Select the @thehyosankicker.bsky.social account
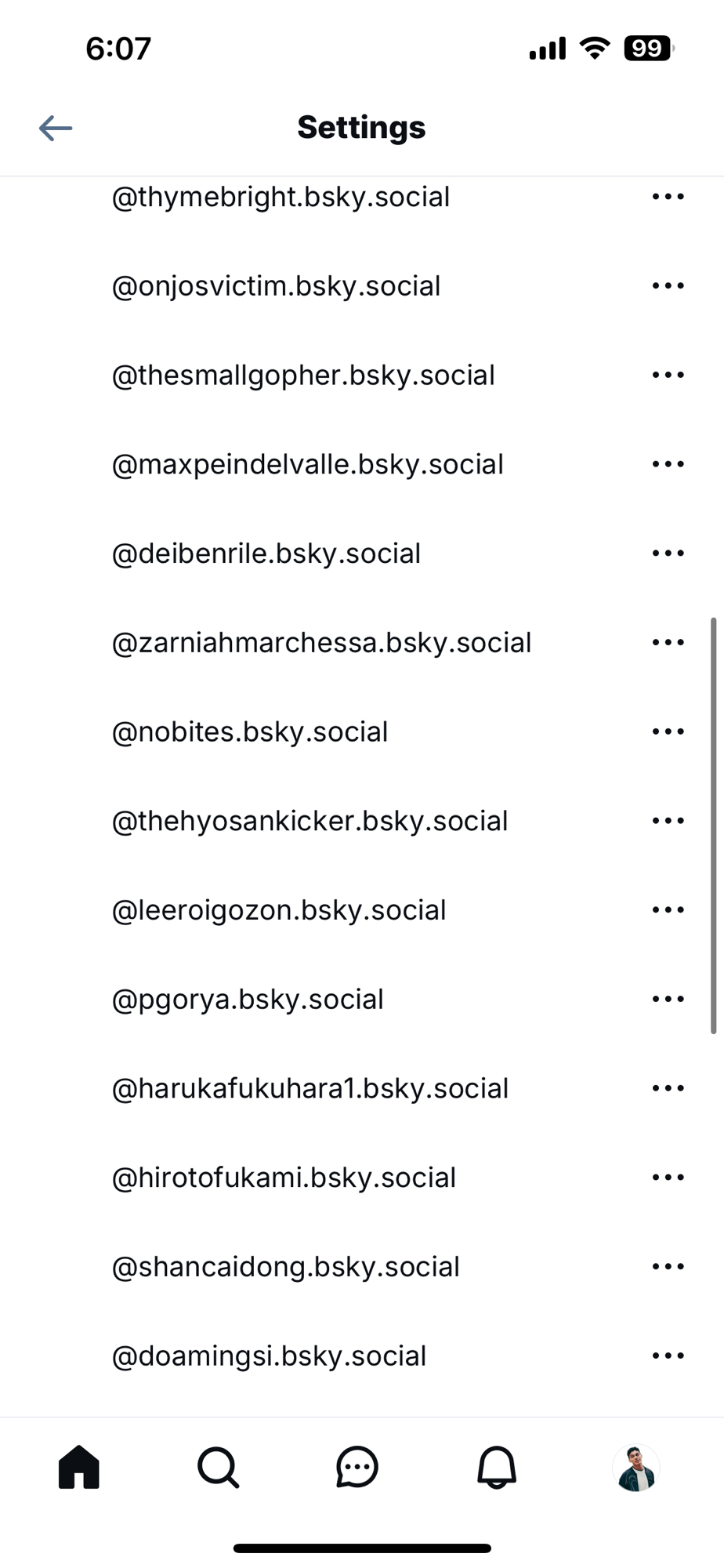The height and width of the screenshot is (1568, 724). 310,821
